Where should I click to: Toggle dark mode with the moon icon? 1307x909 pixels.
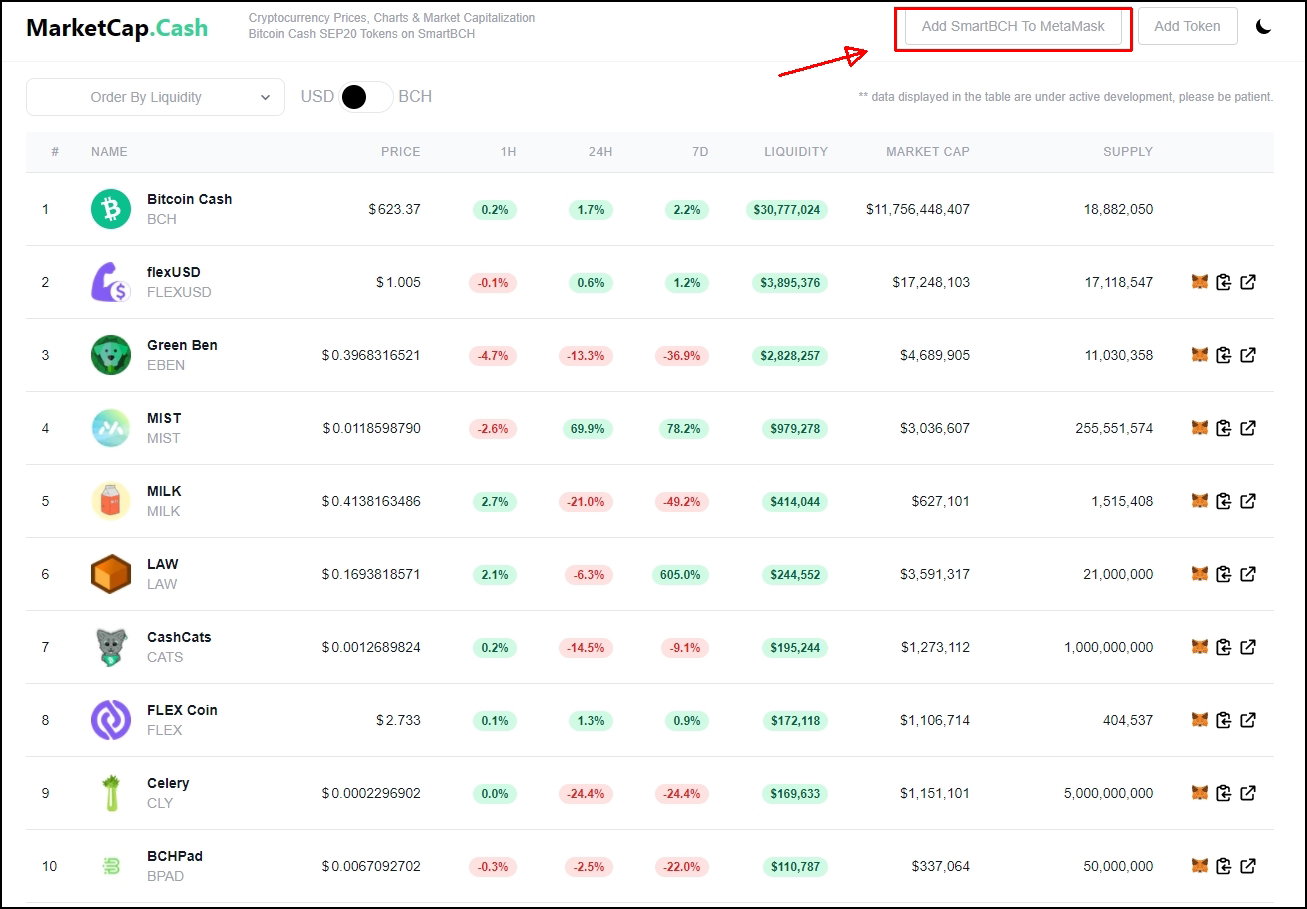pyautogui.click(x=1264, y=27)
